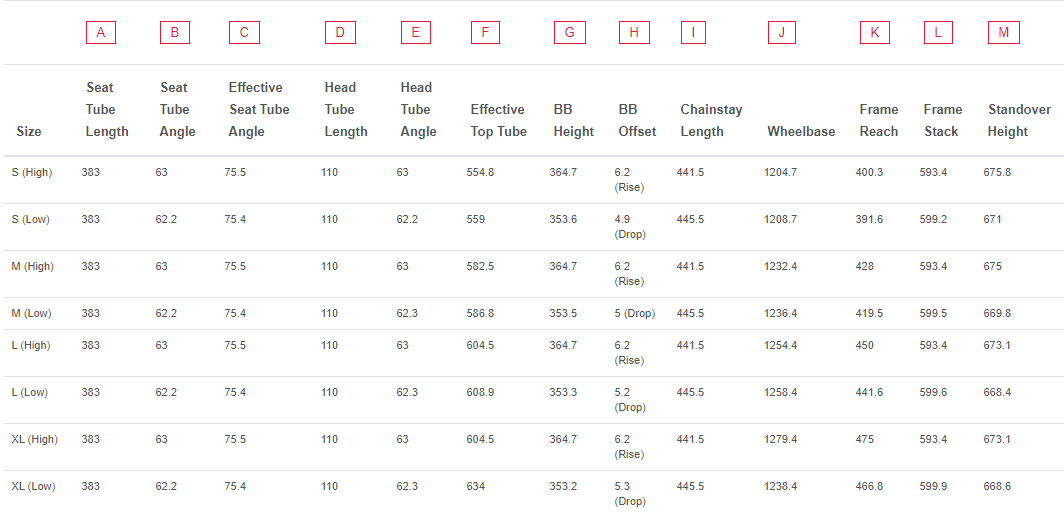Select the letter H marker box

[634, 33]
